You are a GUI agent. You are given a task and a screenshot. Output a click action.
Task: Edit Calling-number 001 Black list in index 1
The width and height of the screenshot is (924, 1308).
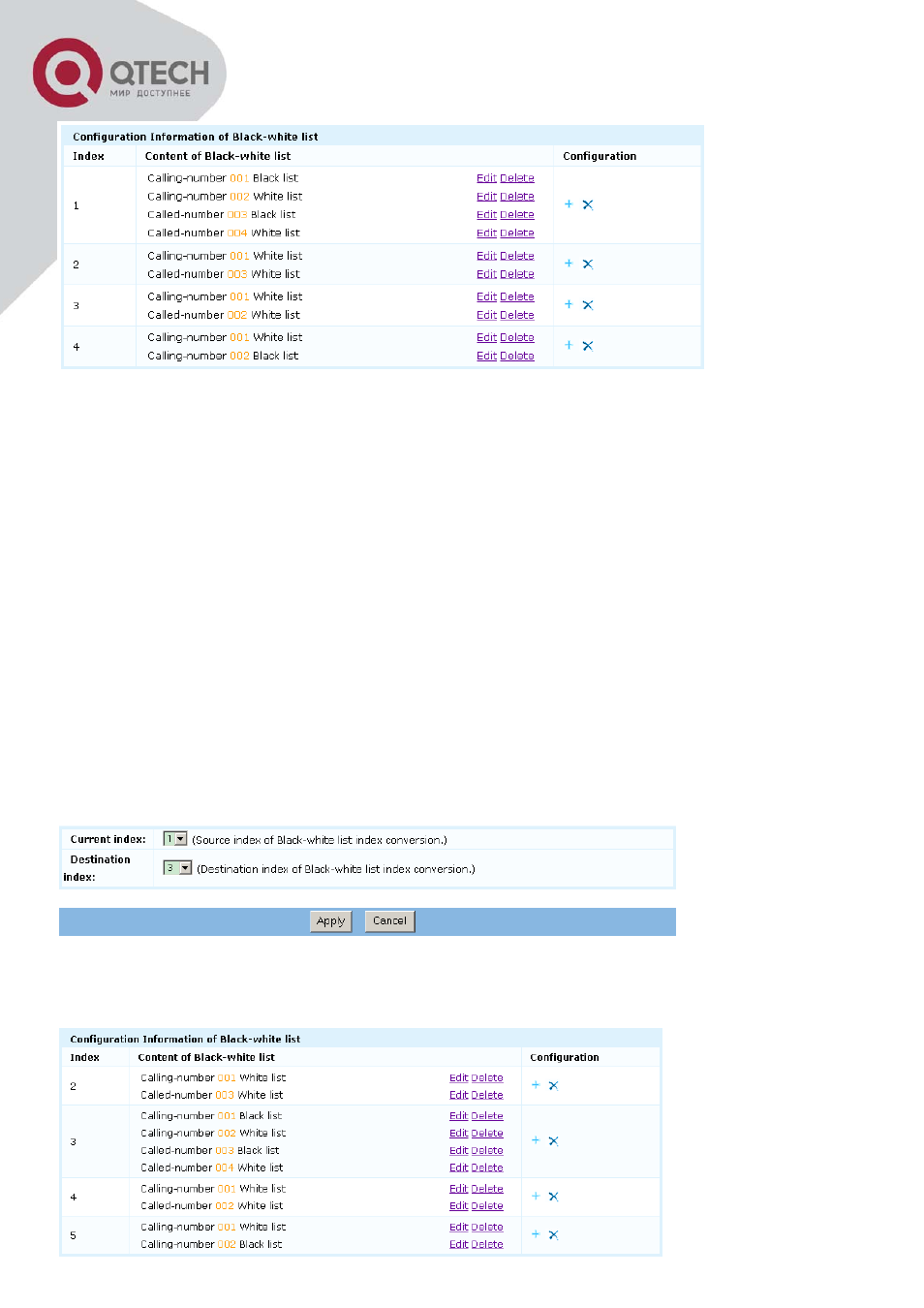click(486, 178)
